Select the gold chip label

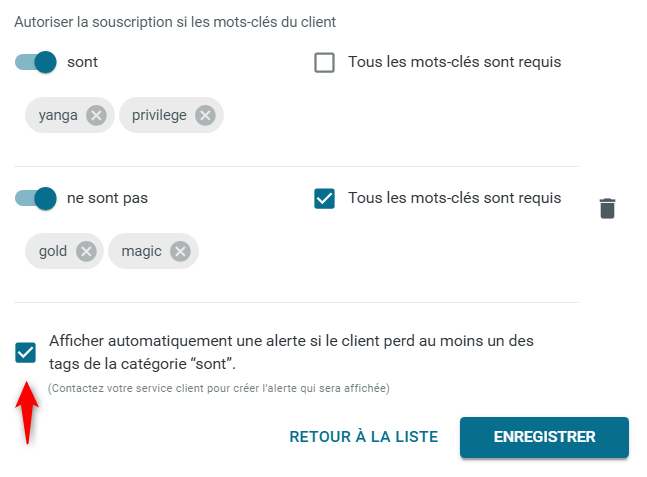53,251
